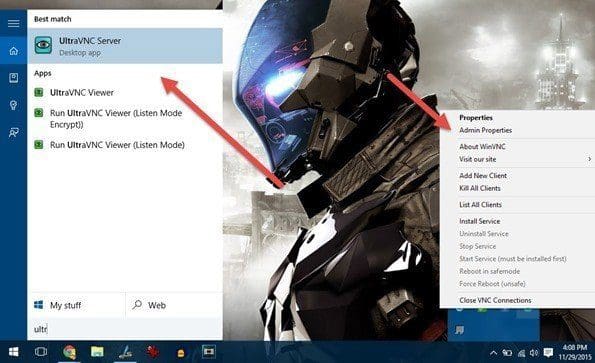Open About WinVNC menu entry

(482, 146)
